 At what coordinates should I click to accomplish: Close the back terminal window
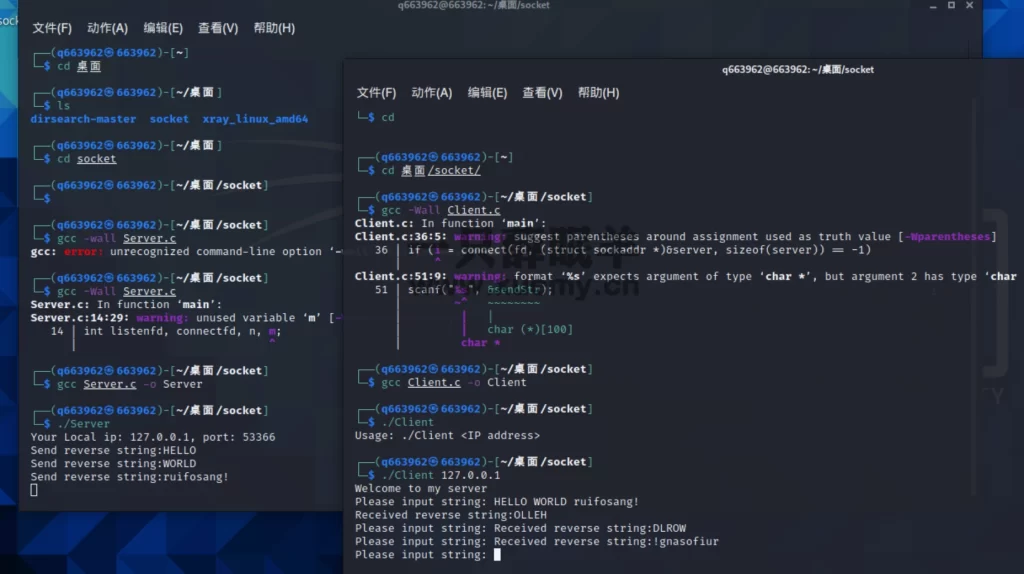click(970, 5)
